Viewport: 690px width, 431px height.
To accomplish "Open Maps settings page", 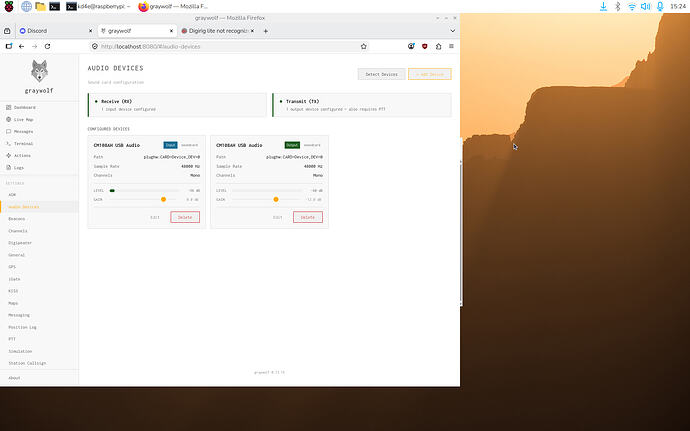I will tap(13, 303).
